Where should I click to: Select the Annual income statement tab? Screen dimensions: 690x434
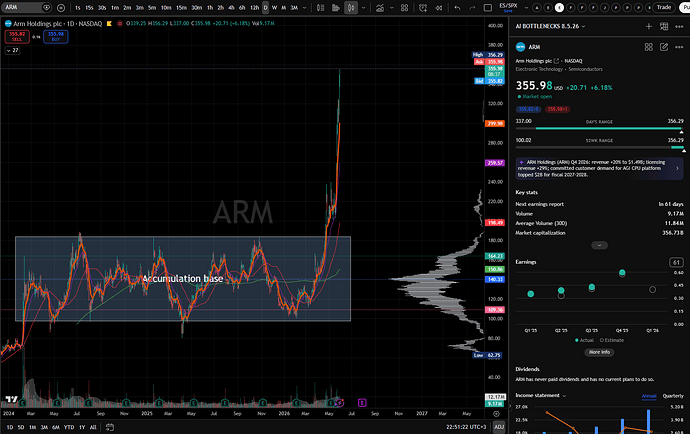pyautogui.click(x=649, y=396)
